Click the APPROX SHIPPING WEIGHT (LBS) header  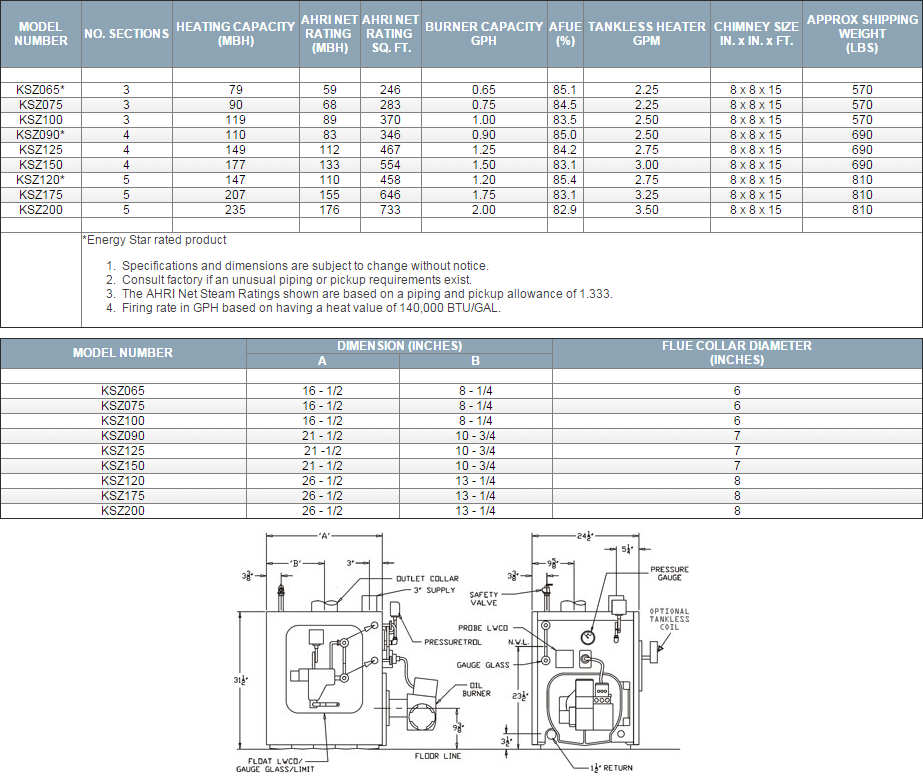(862, 34)
